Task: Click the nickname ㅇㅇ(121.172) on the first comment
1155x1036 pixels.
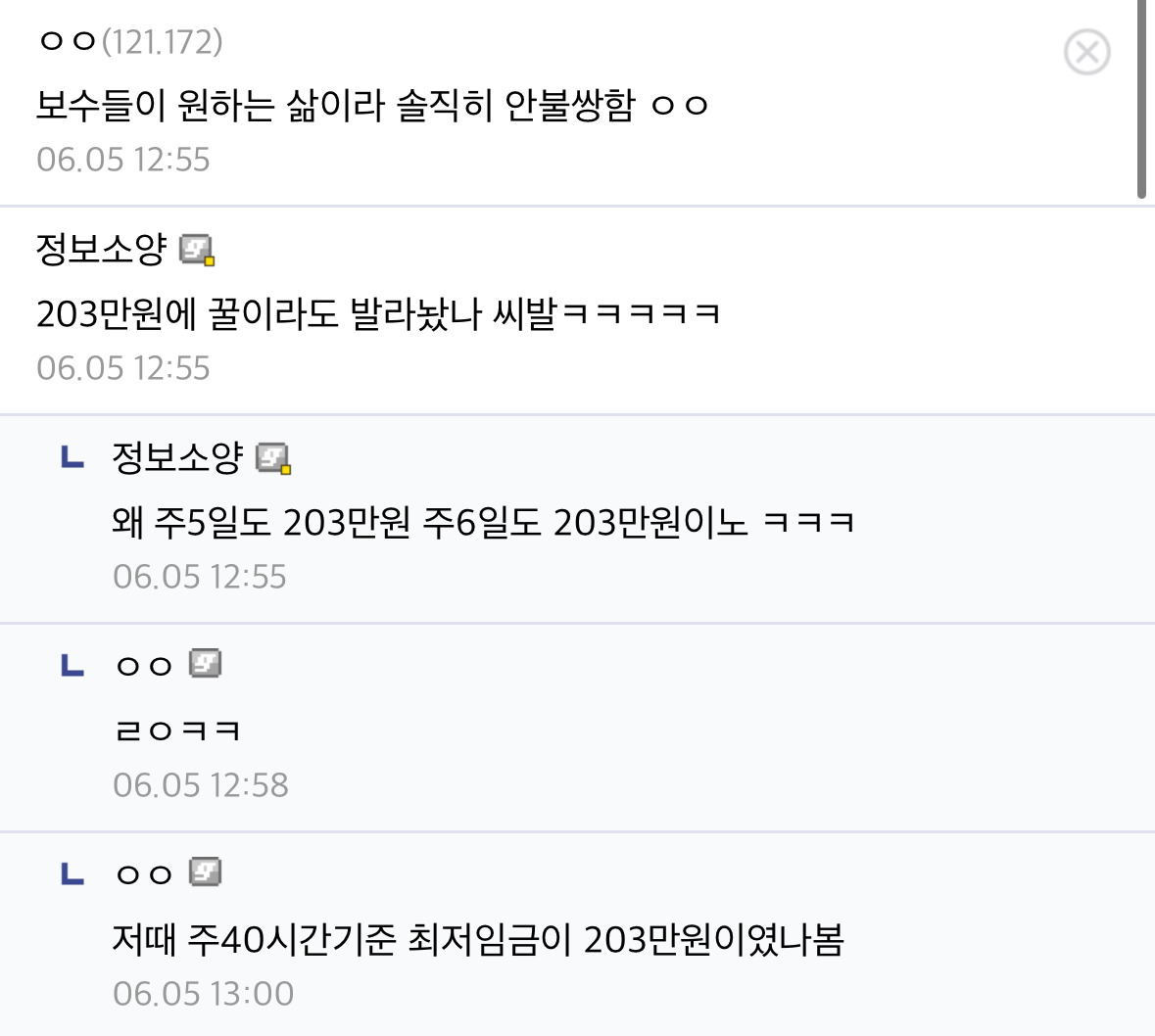Action: (122, 41)
